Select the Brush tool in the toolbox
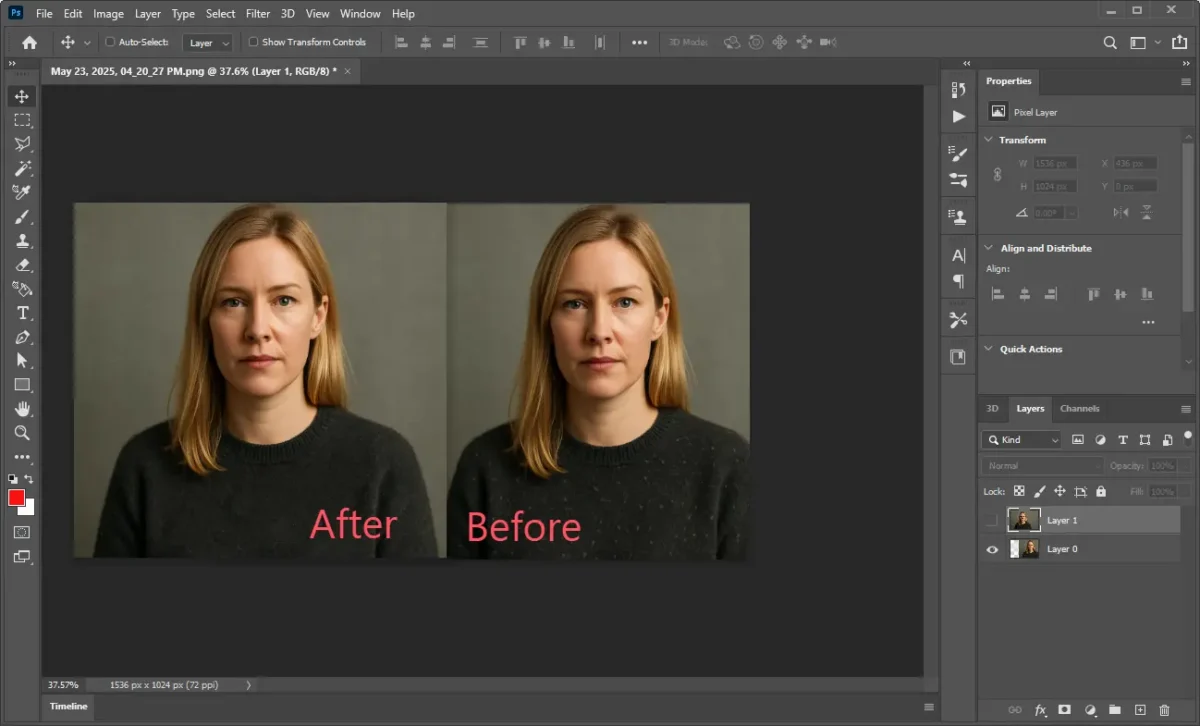 point(22,217)
